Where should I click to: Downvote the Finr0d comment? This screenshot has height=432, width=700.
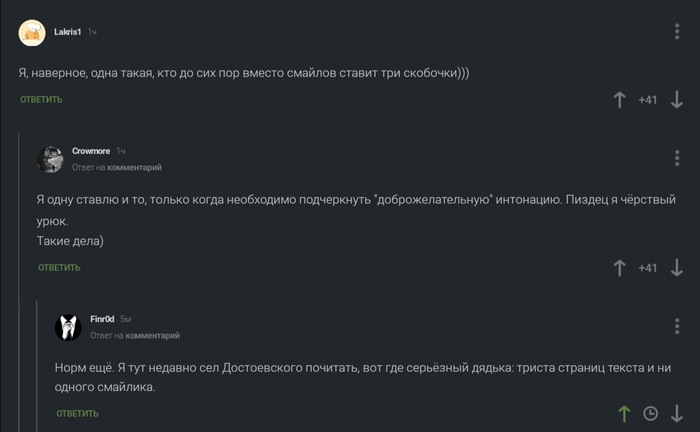point(677,413)
